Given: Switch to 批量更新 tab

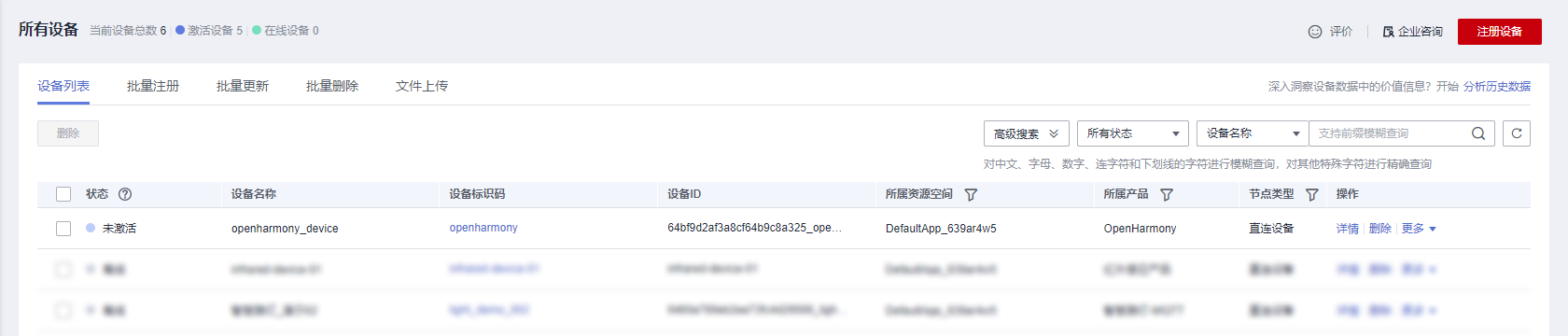Looking at the screenshot, I should tap(243, 86).
